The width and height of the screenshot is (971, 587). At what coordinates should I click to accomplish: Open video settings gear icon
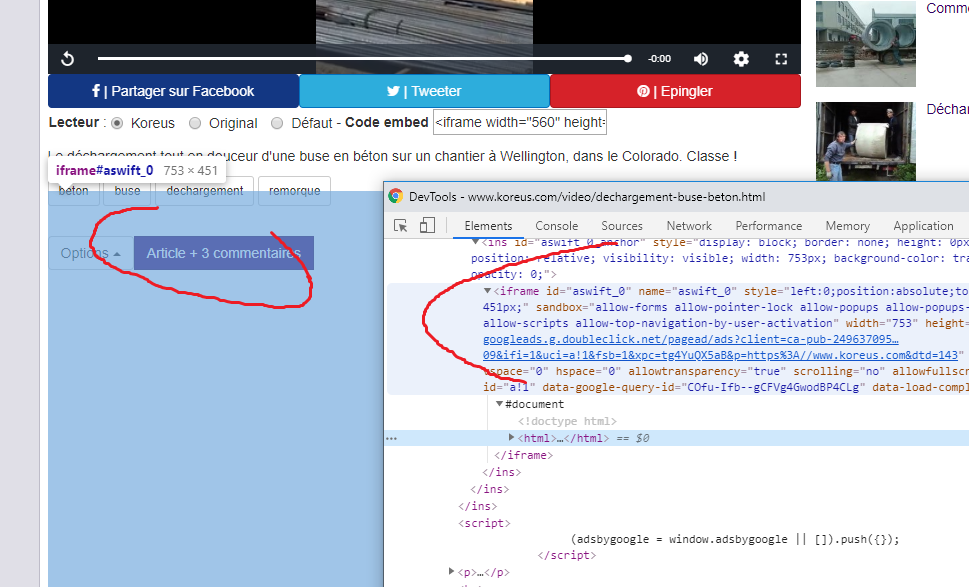click(x=741, y=59)
